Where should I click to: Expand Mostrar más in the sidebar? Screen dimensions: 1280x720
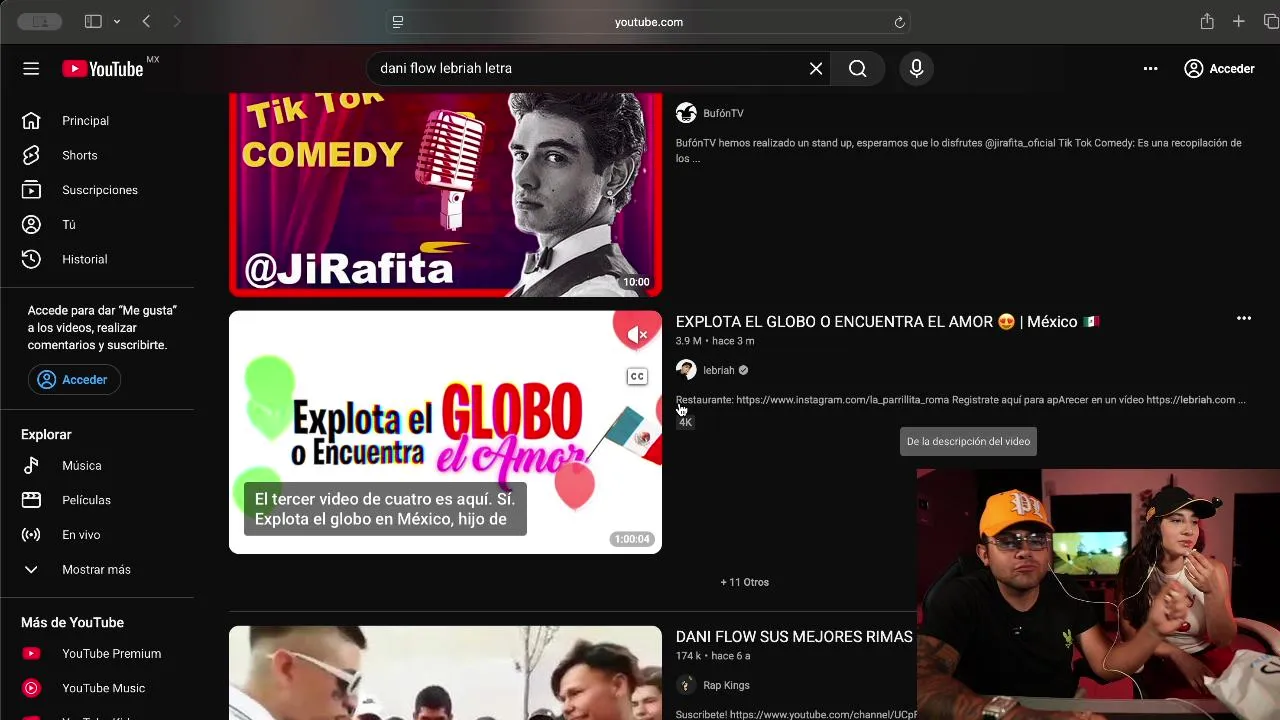tap(98, 570)
